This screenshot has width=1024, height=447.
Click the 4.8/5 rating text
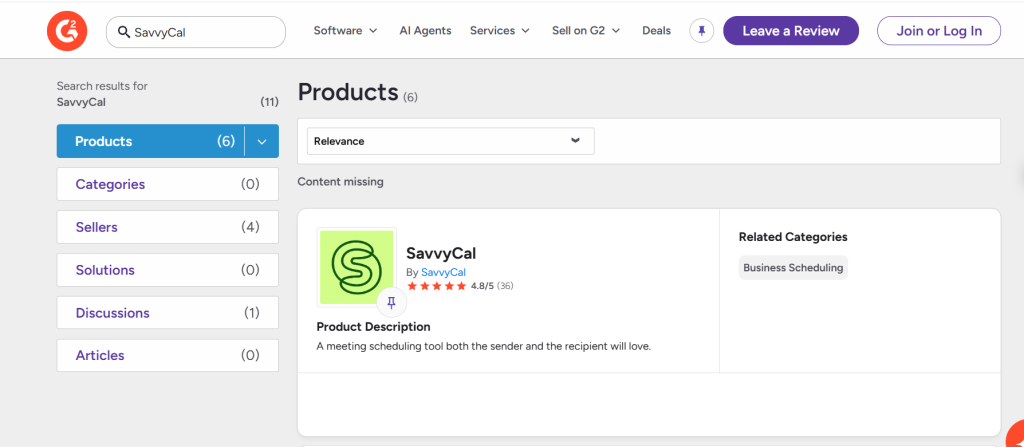click(482, 286)
